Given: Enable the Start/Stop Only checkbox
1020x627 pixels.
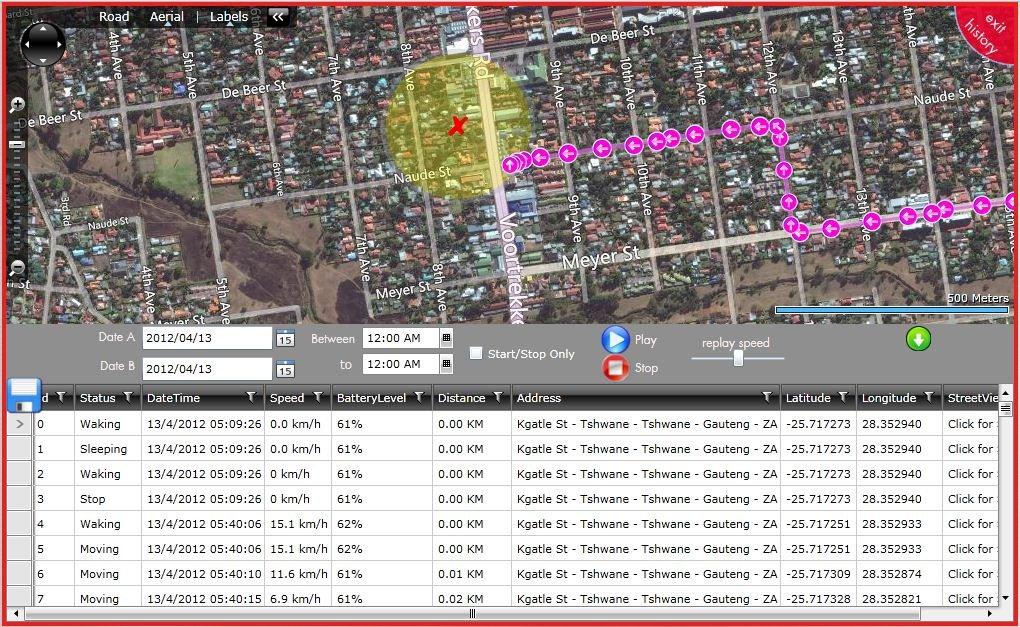Looking at the screenshot, I should pyautogui.click(x=477, y=353).
